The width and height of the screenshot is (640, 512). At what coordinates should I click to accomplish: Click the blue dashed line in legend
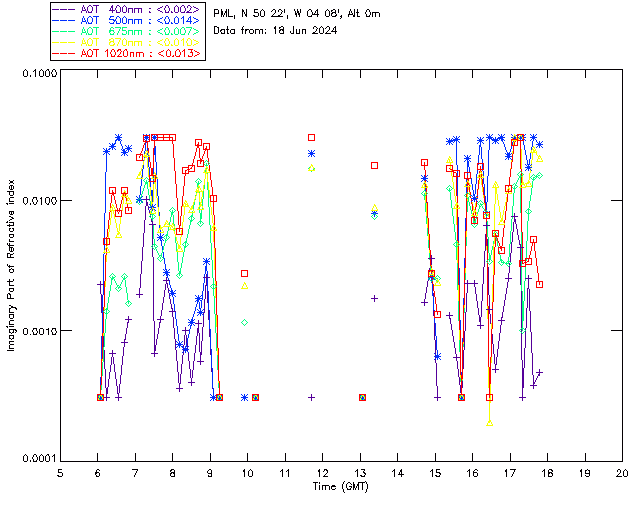[x=64, y=20]
